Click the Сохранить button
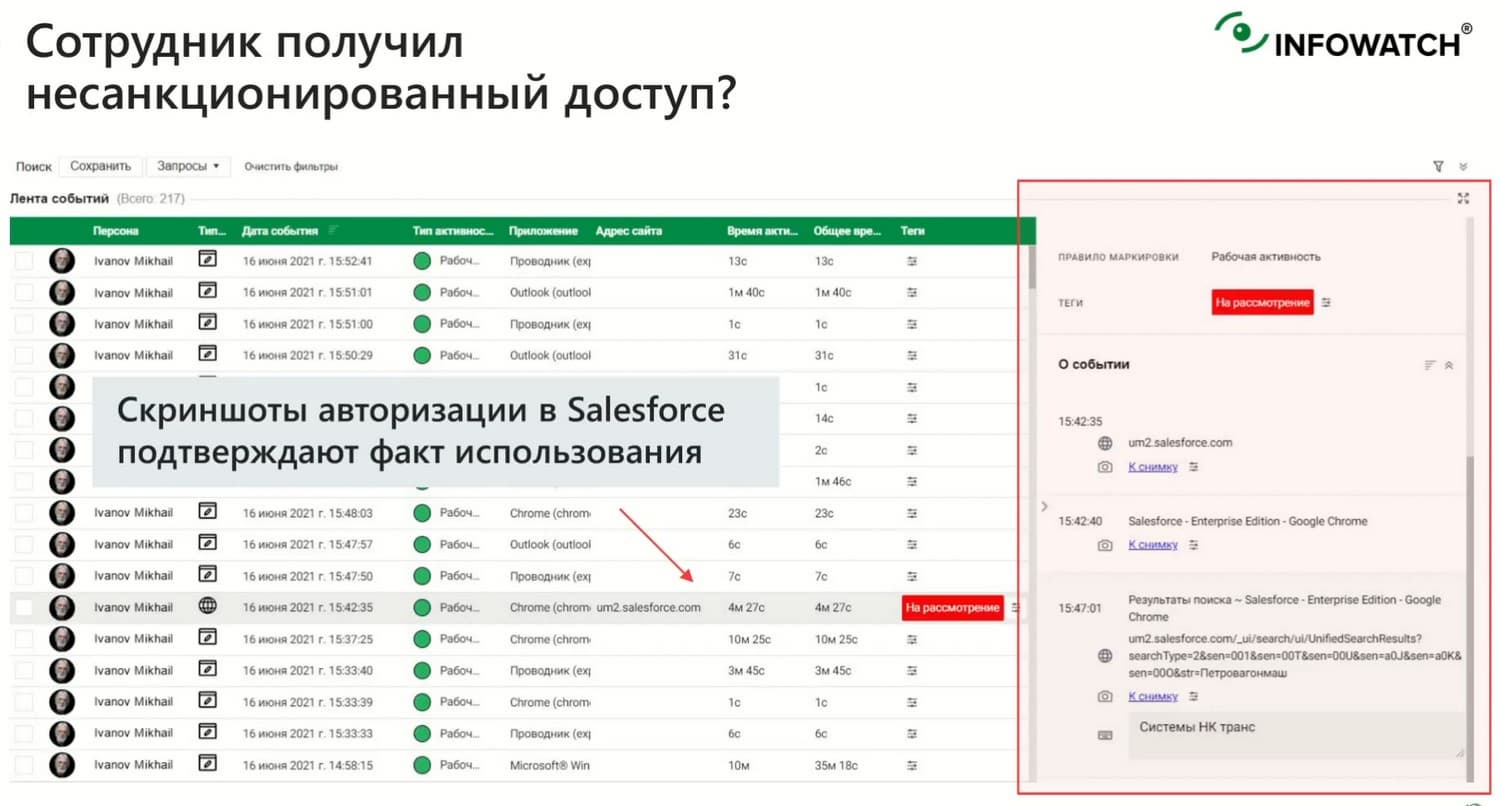1500x806 pixels. pyautogui.click(x=100, y=166)
